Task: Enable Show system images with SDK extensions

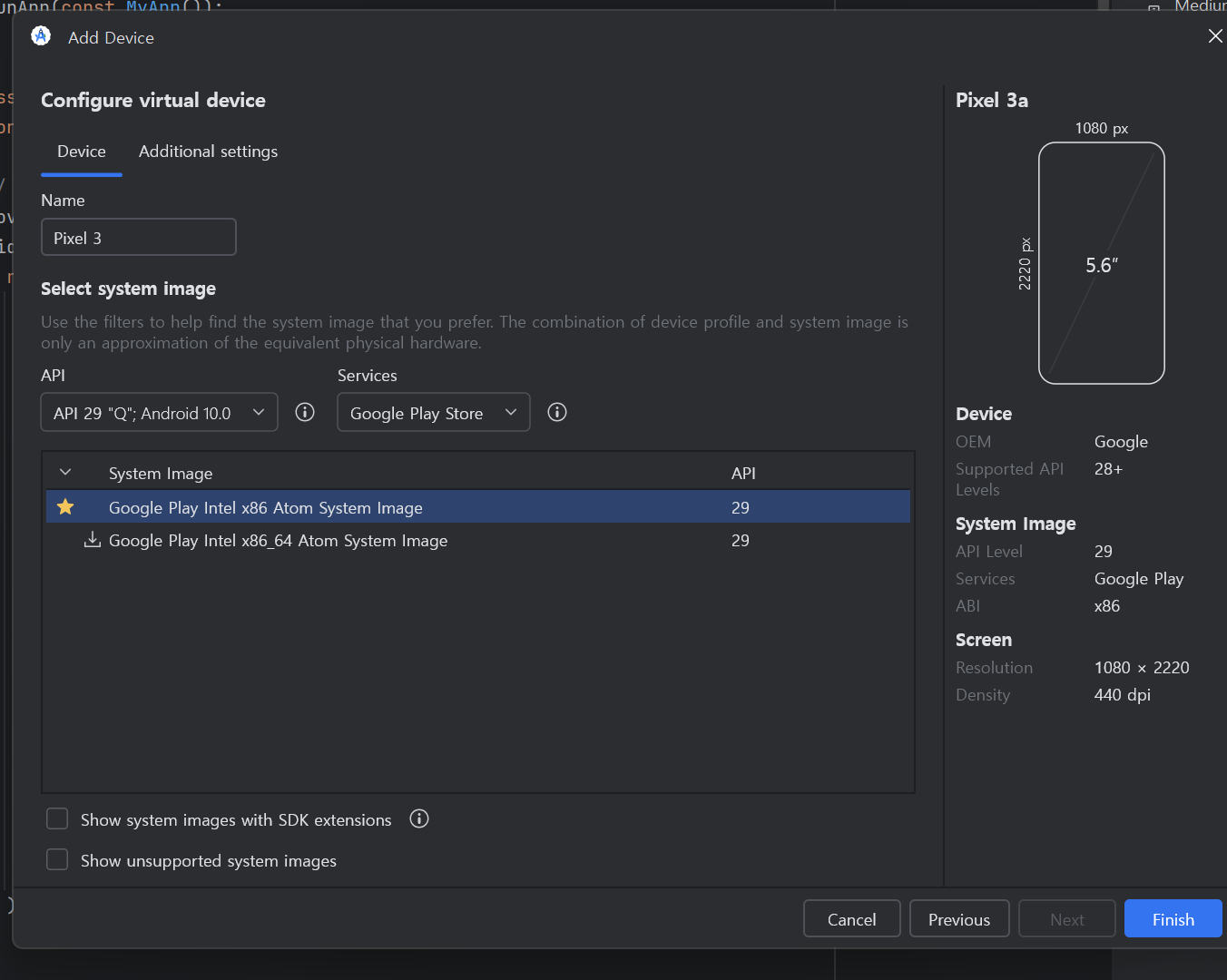Action: pos(57,819)
